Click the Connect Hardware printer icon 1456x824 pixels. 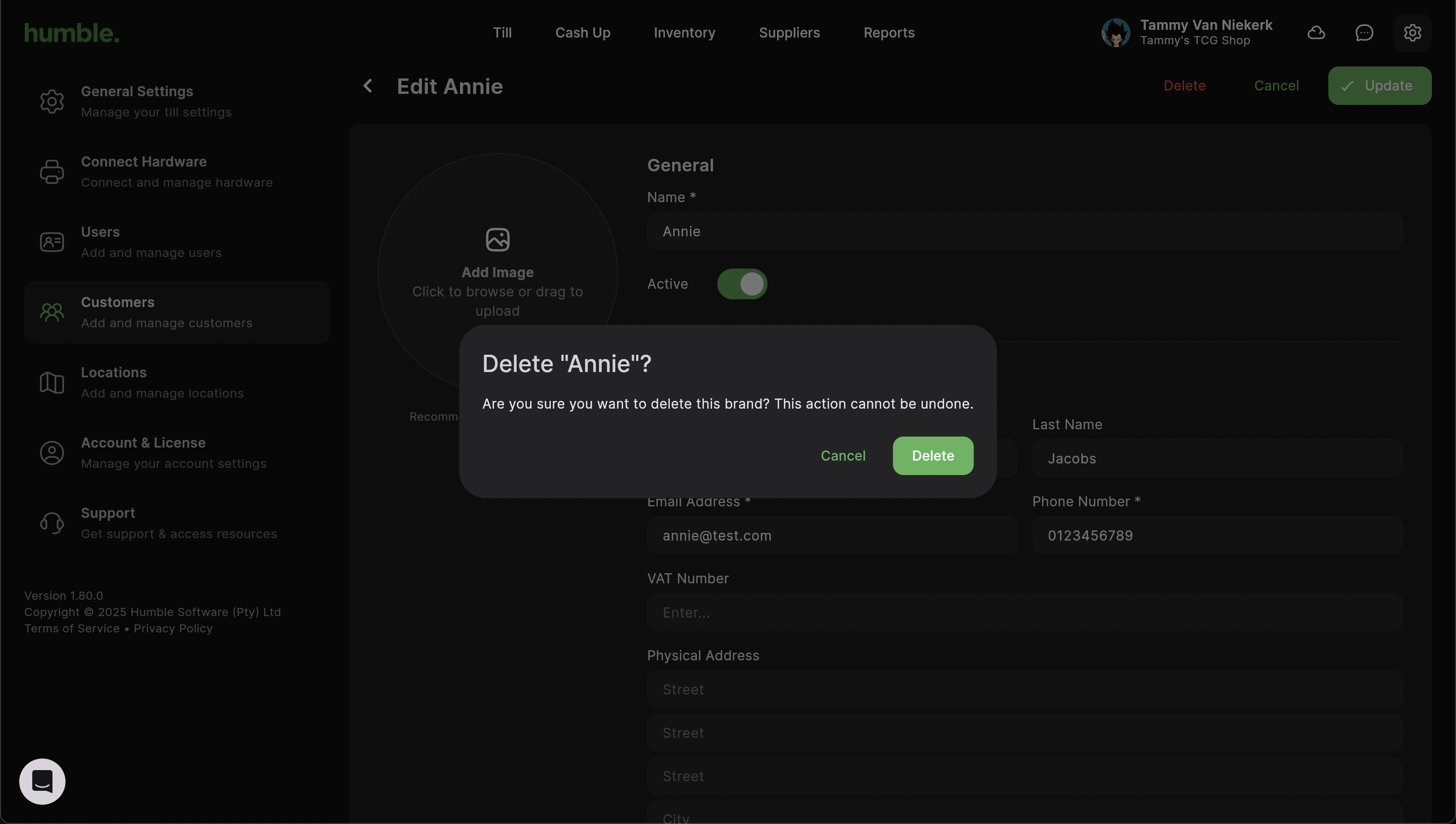pyautogui.click(x=52, y=171)
